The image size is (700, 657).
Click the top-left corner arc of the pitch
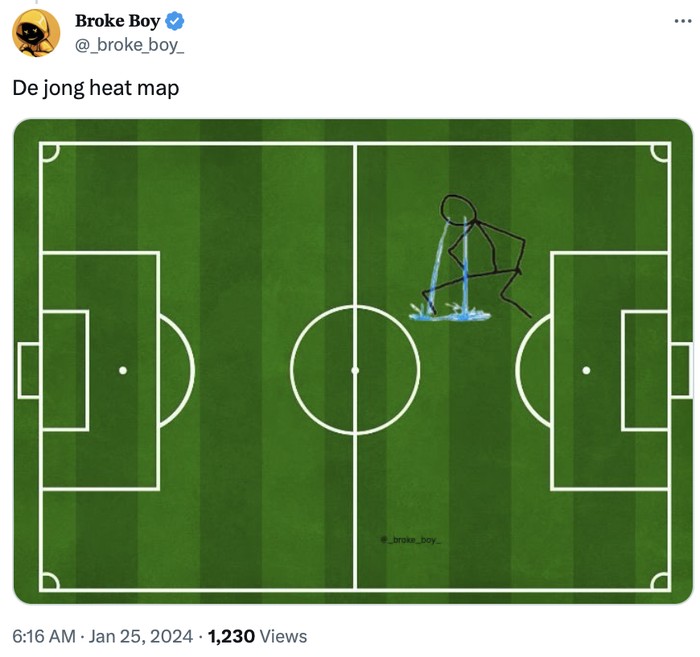(50, 152)
